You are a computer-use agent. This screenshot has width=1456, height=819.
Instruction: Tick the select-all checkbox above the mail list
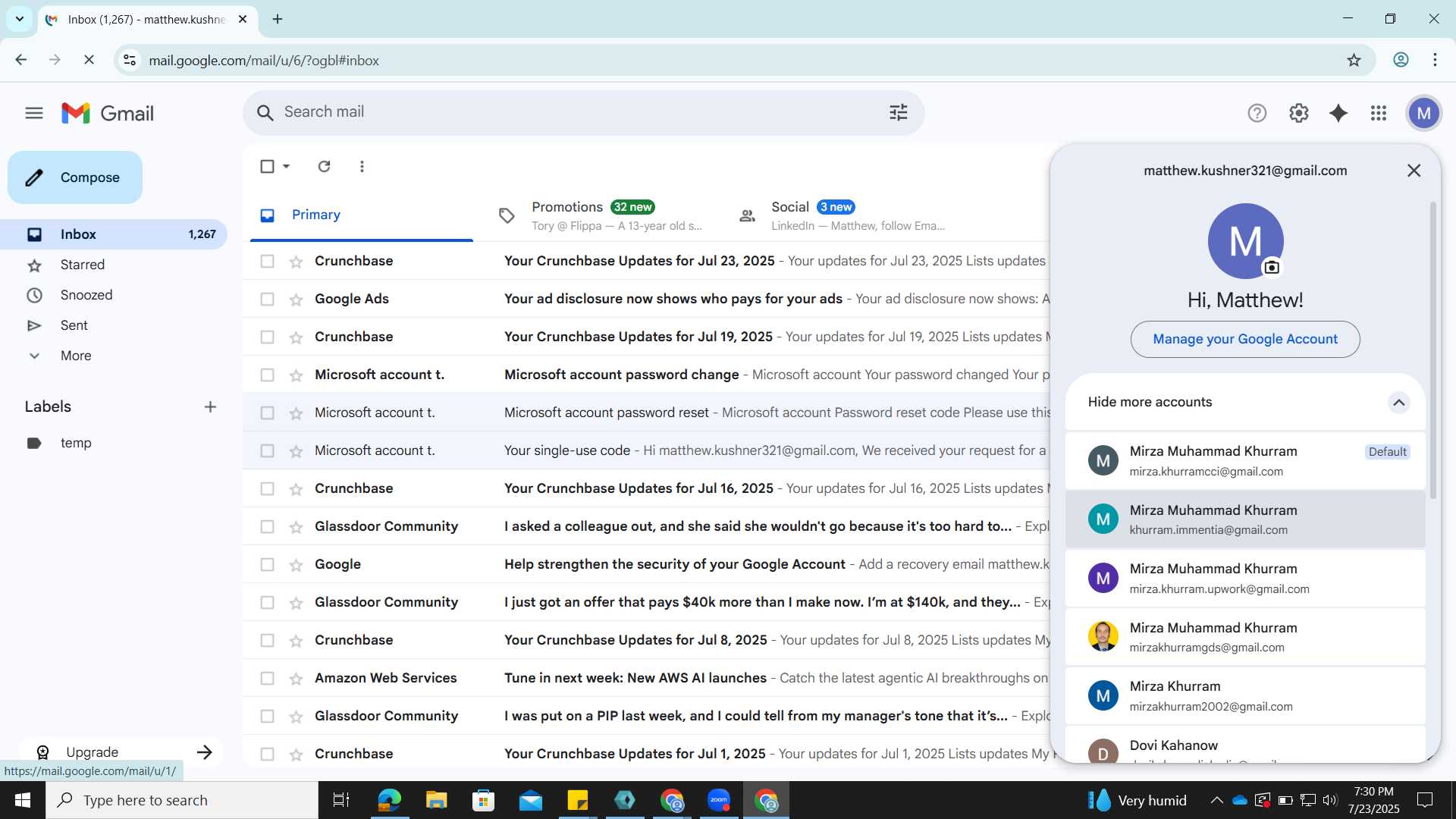coord(267,166)
